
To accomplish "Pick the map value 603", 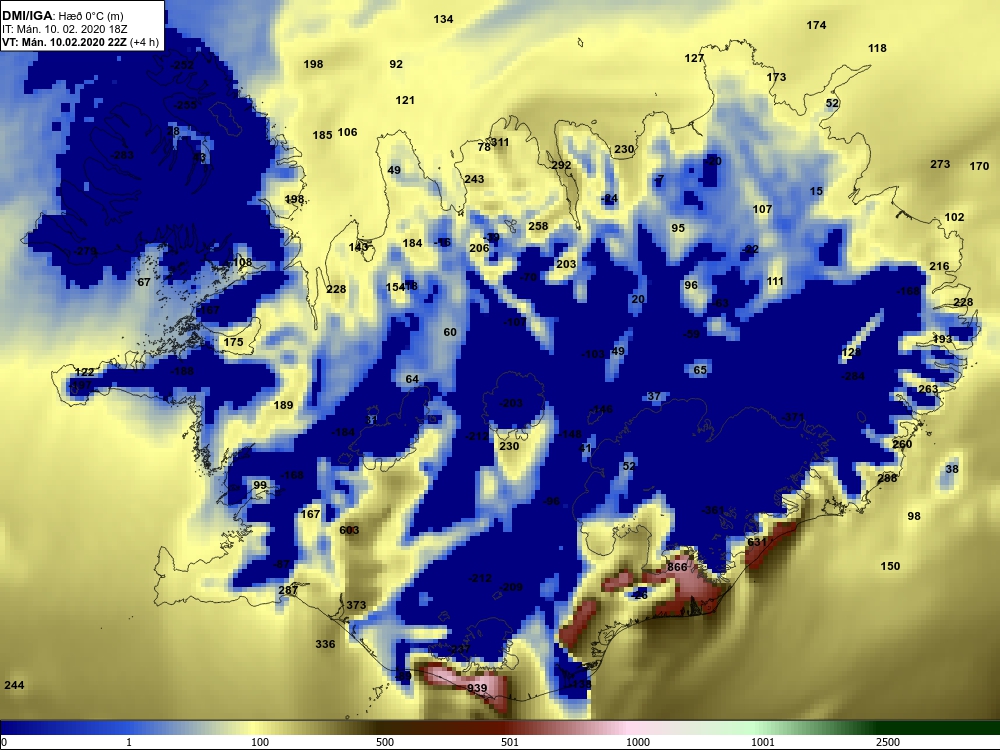I will [x=349, y=530].
